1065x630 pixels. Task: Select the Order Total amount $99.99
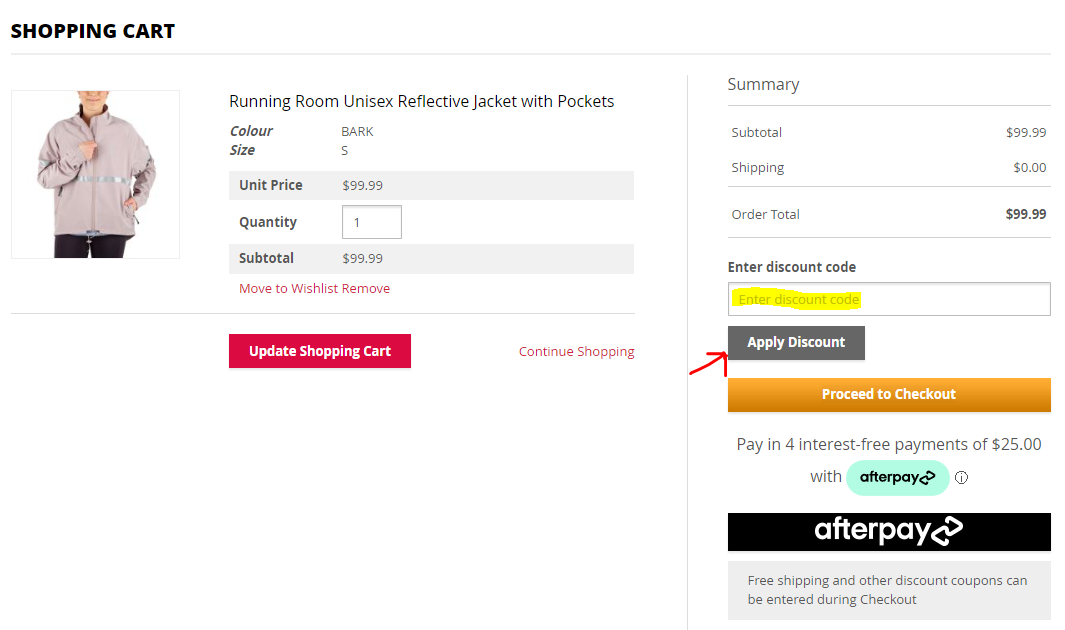(1026, 214)
